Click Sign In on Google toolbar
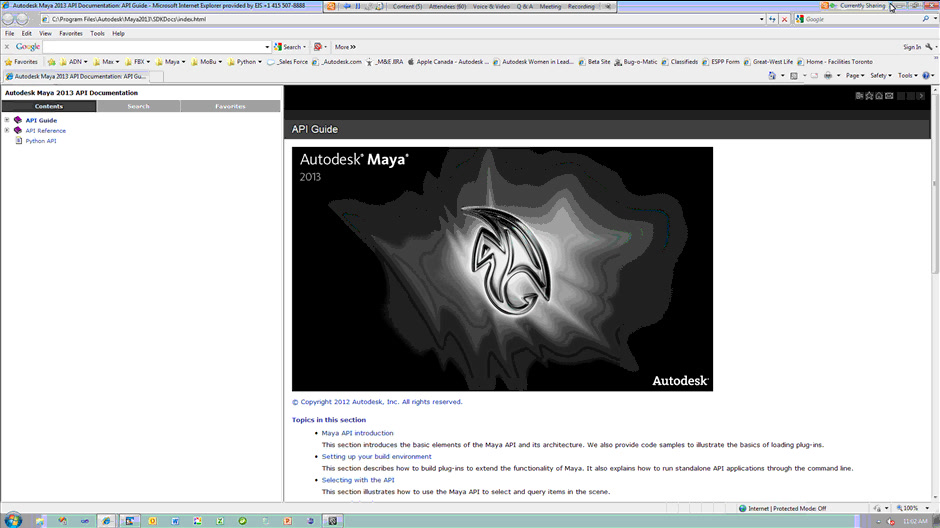This screenshot has width=940, height=528. pos(912,47)
